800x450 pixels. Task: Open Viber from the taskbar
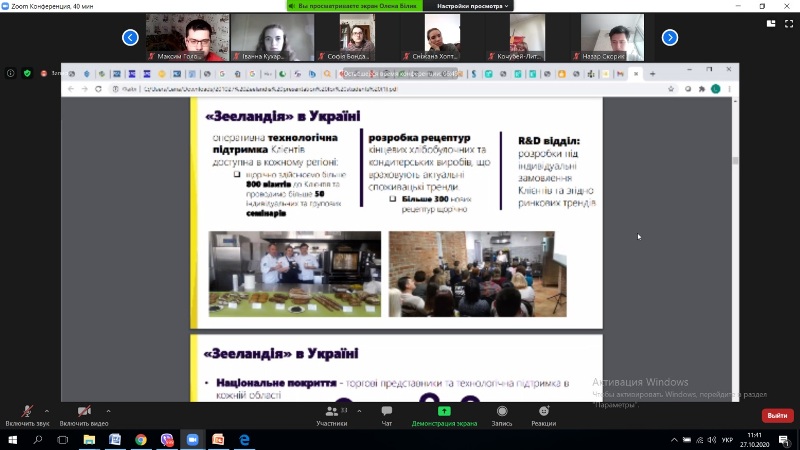tap(167, 440)
